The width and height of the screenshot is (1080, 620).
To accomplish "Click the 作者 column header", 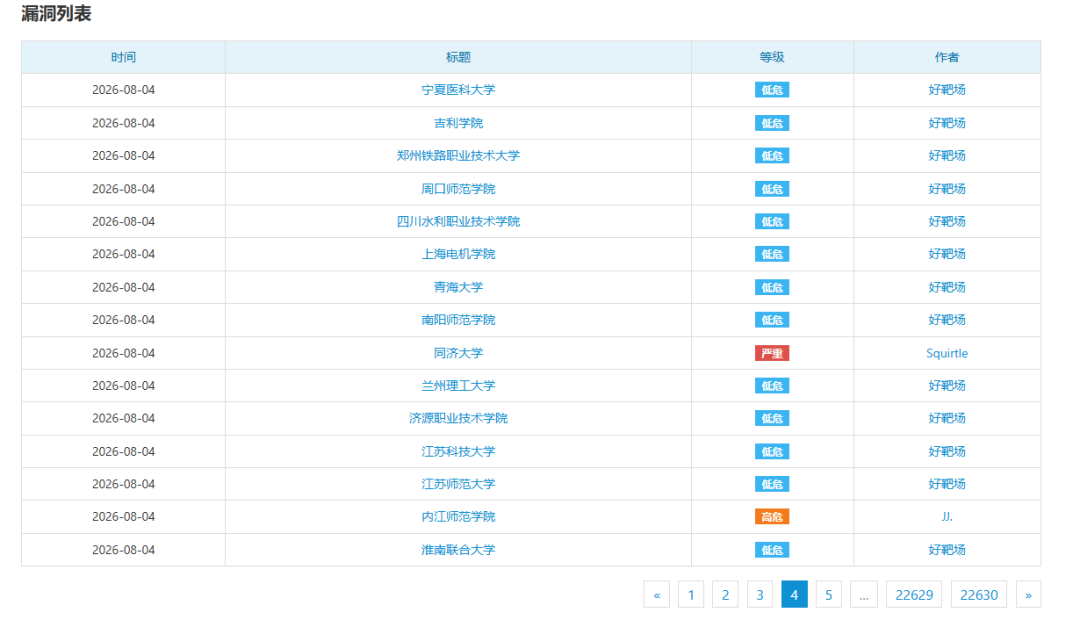I will (x=947, y=57).
